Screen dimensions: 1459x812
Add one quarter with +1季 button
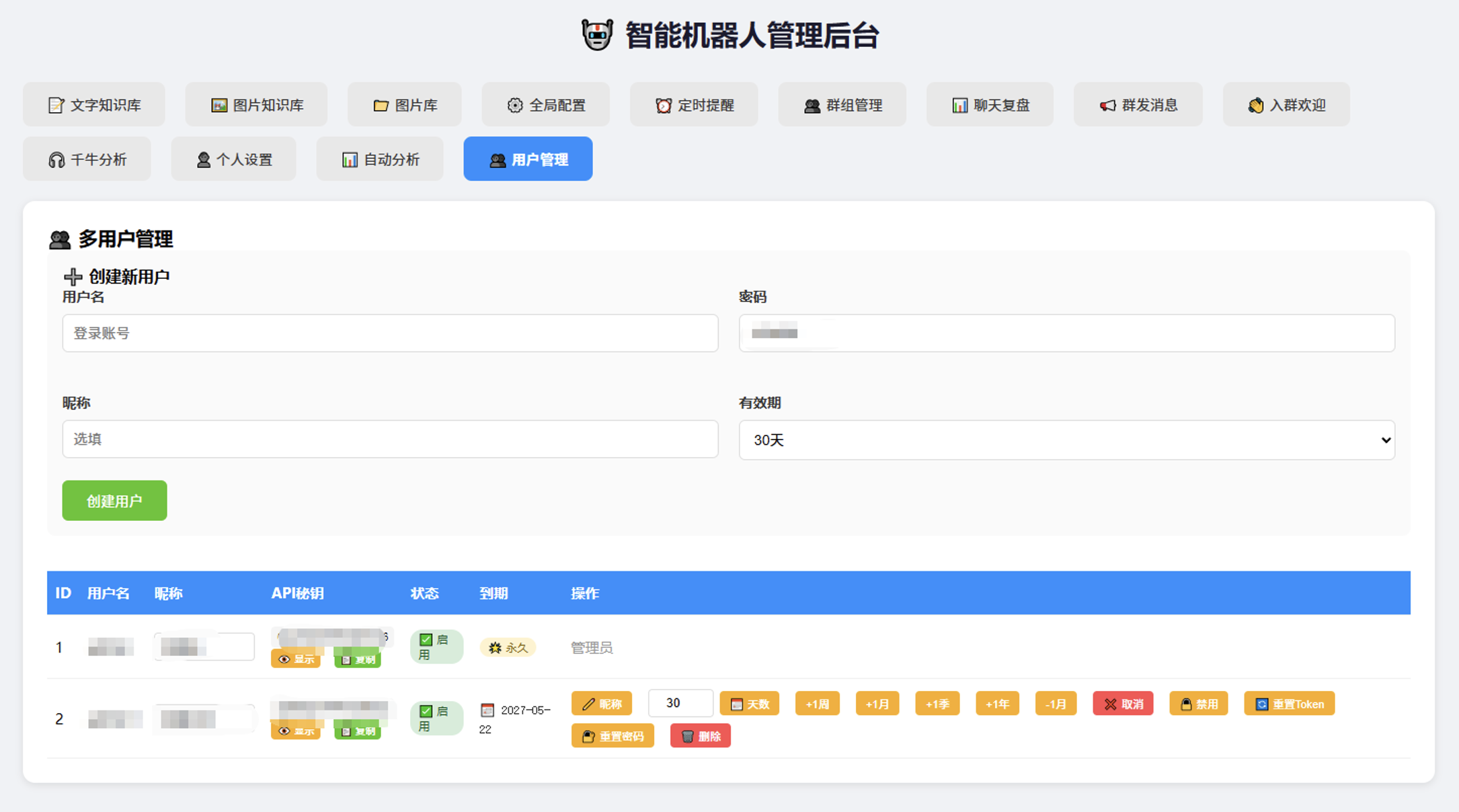point(937,704)
